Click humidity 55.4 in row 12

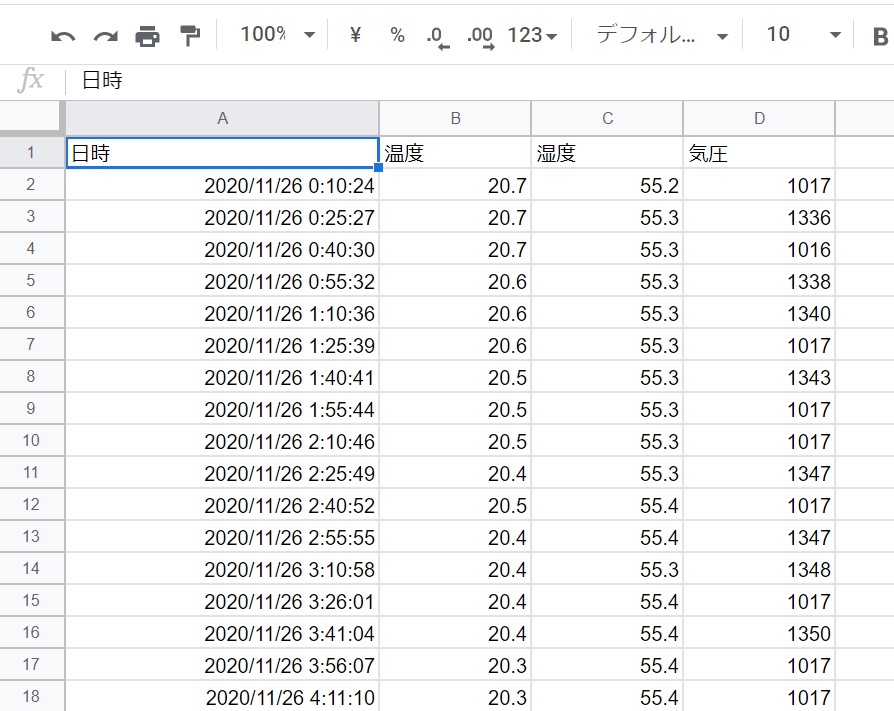click(607, 505)
